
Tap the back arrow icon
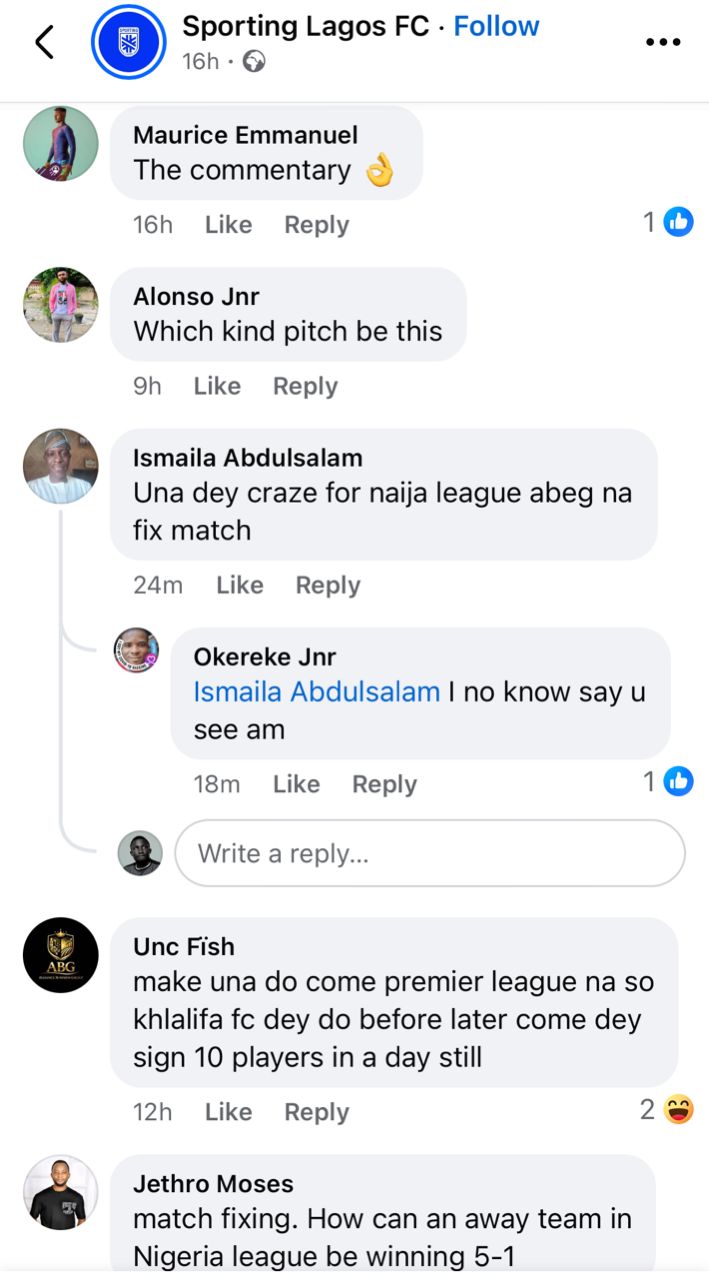[x=44, y=42]
